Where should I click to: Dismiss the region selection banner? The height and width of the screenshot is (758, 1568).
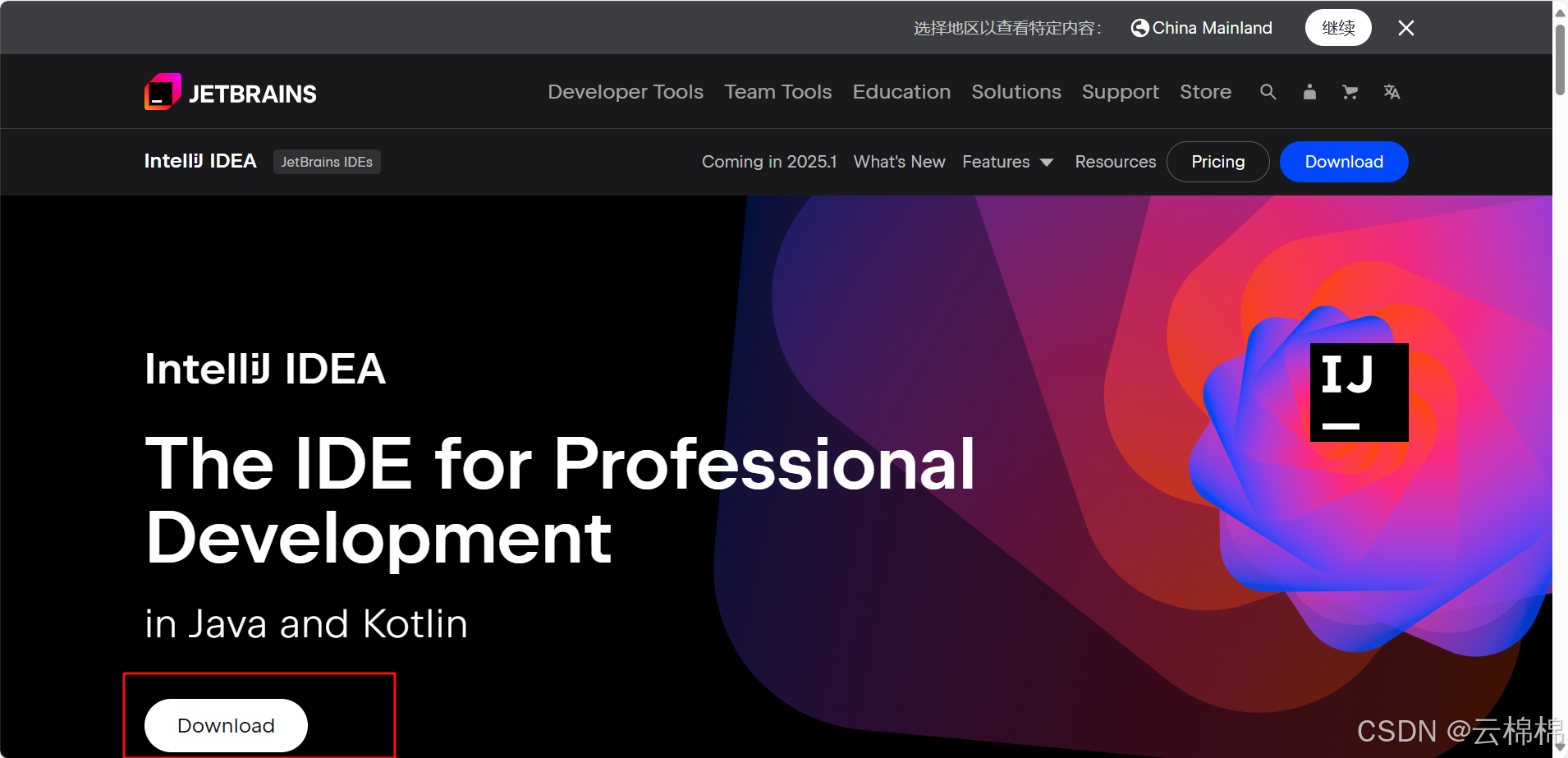[1406, 28]
